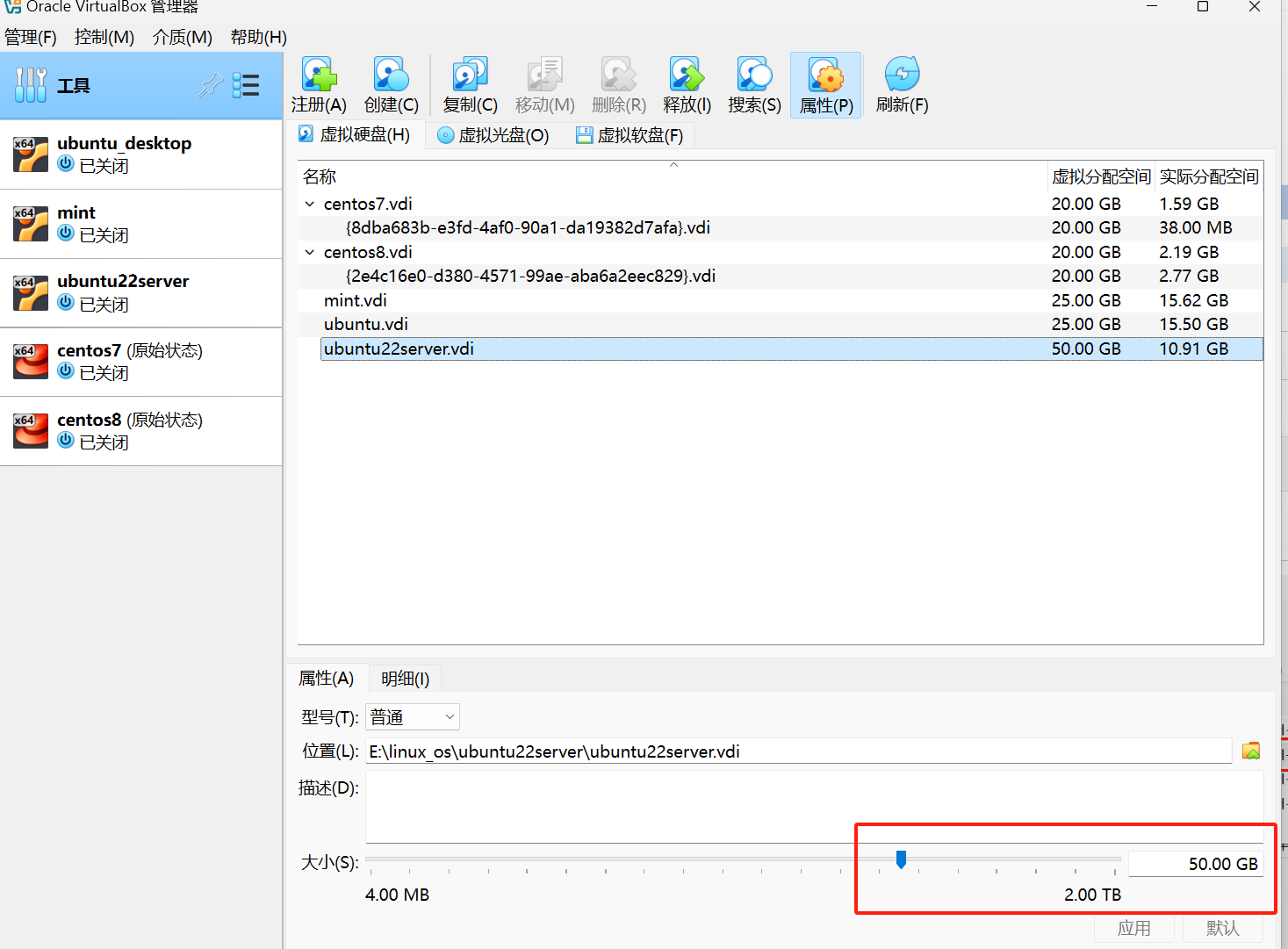Click power status icon under ubuntu_desktop
Viewport: 1288px width, 949px height.
(x=66, y=164)
